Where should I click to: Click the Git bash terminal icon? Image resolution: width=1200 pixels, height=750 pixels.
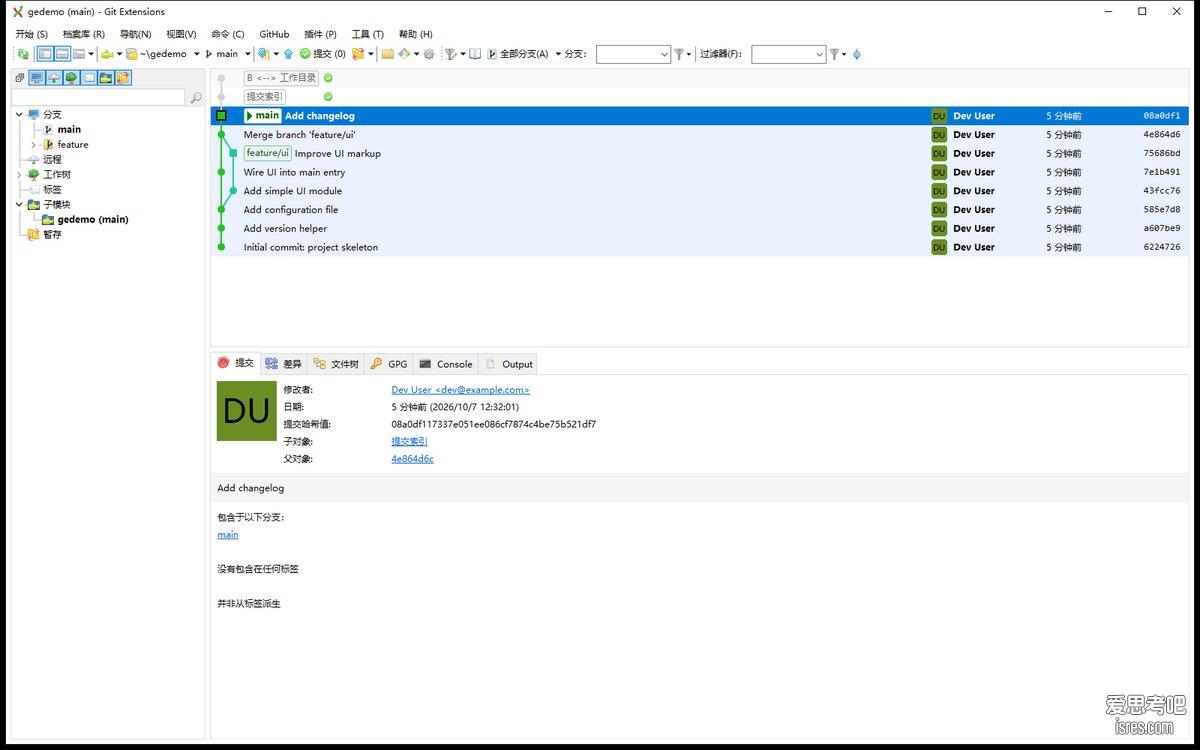404,54
